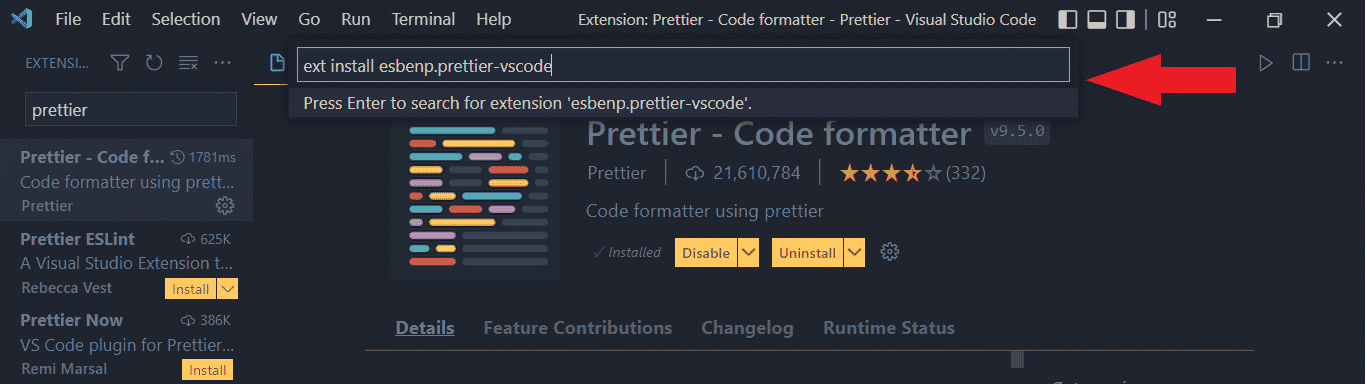Screen dimensions: 1367x384
Task: Click the 21,610,784 install count
Action: tap(742, 173)
